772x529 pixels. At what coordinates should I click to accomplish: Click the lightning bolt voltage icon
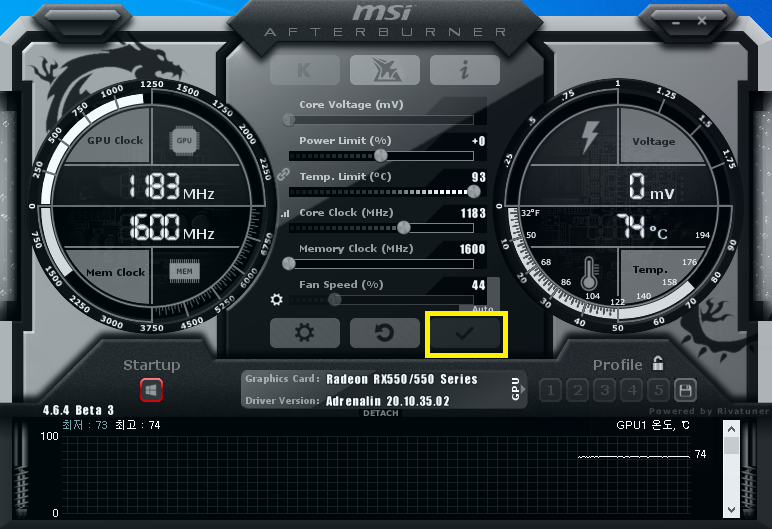(590, 136)
